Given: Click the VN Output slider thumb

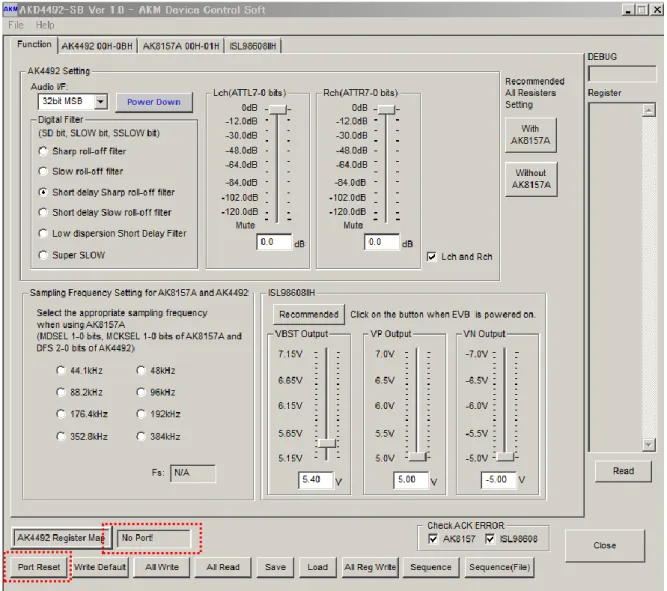Looking at the screenshot, I should pyautogui.click(x=505, y=457).
